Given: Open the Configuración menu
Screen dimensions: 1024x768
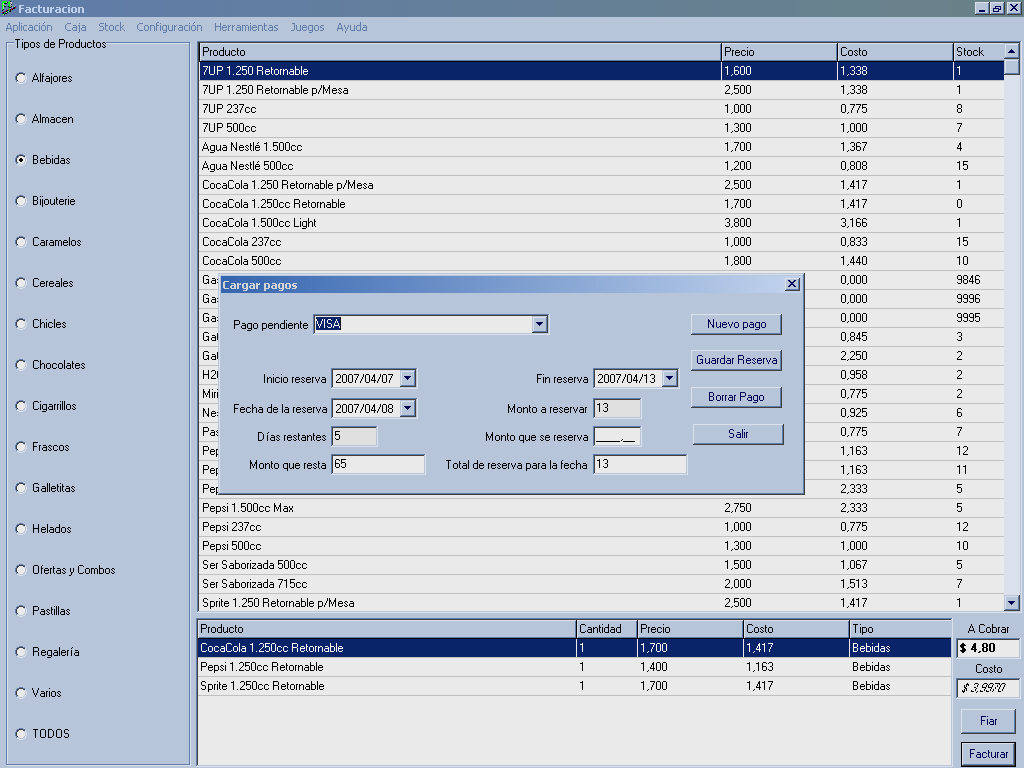Looking at the screenshot, I should [169, 27].
